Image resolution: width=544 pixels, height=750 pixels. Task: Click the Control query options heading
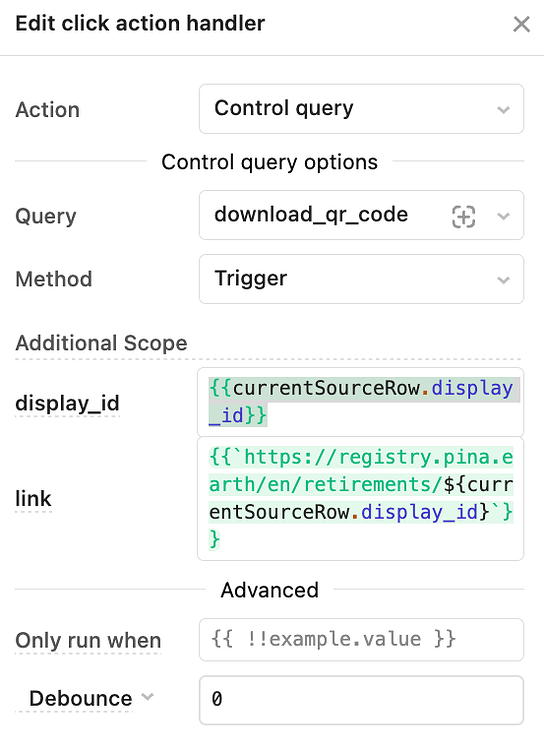pos(269,162)
